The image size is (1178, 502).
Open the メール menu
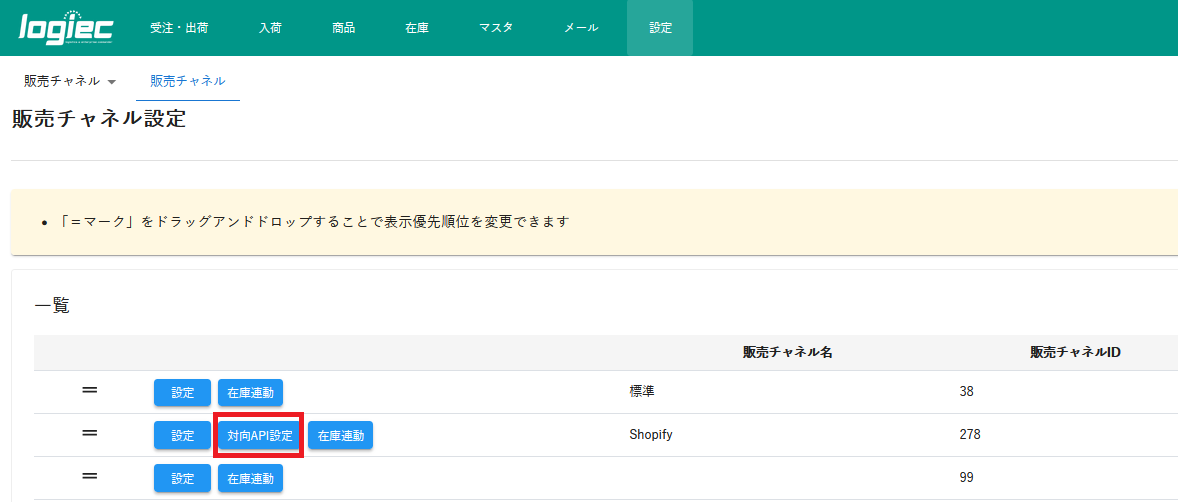click(x=581, y=28)
